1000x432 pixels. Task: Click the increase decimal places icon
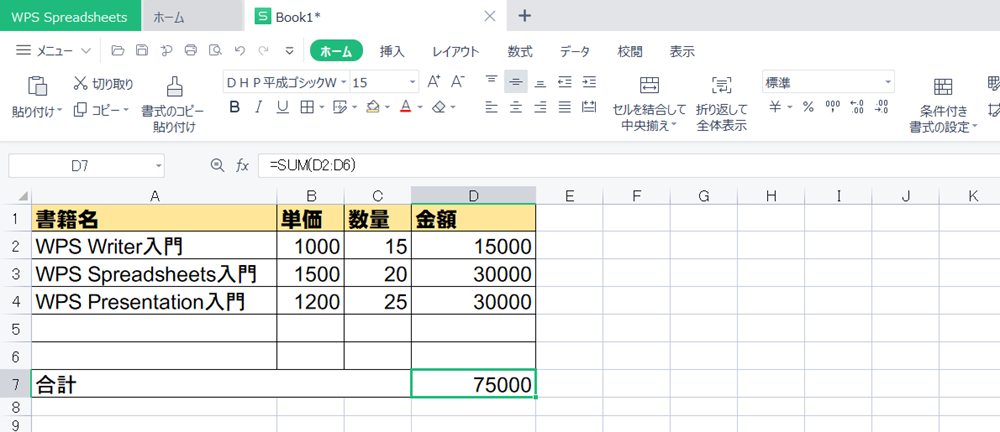(x=857, y=107)
